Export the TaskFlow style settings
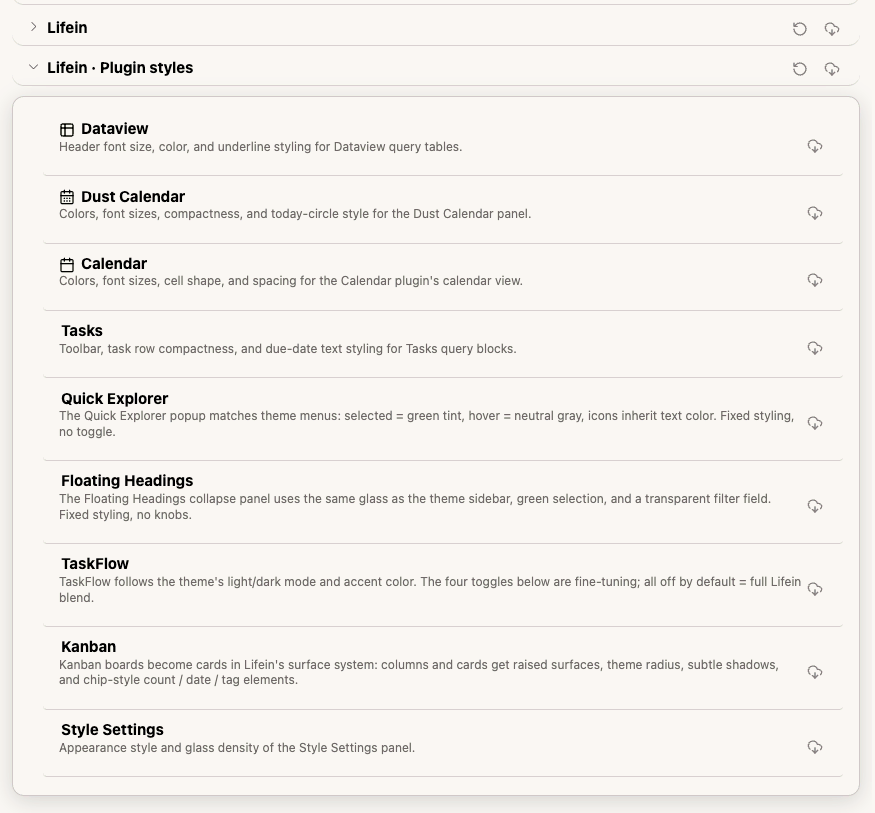The width and height of the screenshot is (875, 813). (x=815, y=589)
